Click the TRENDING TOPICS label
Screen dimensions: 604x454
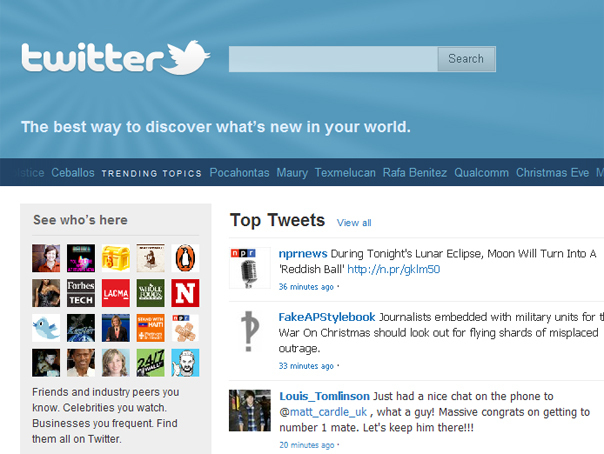click(152, 173)
